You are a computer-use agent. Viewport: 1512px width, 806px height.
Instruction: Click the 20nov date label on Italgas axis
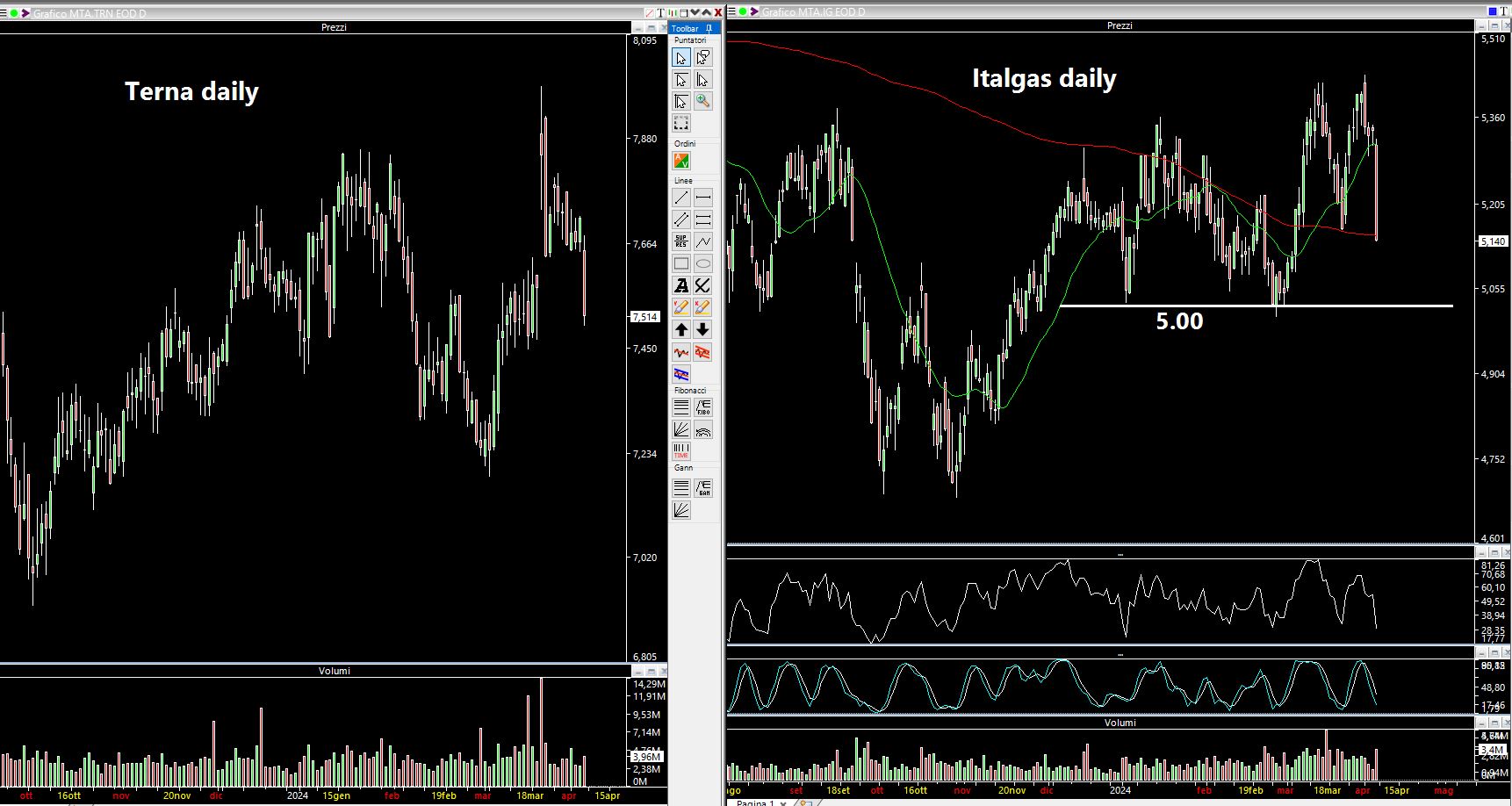point(1012,790)
